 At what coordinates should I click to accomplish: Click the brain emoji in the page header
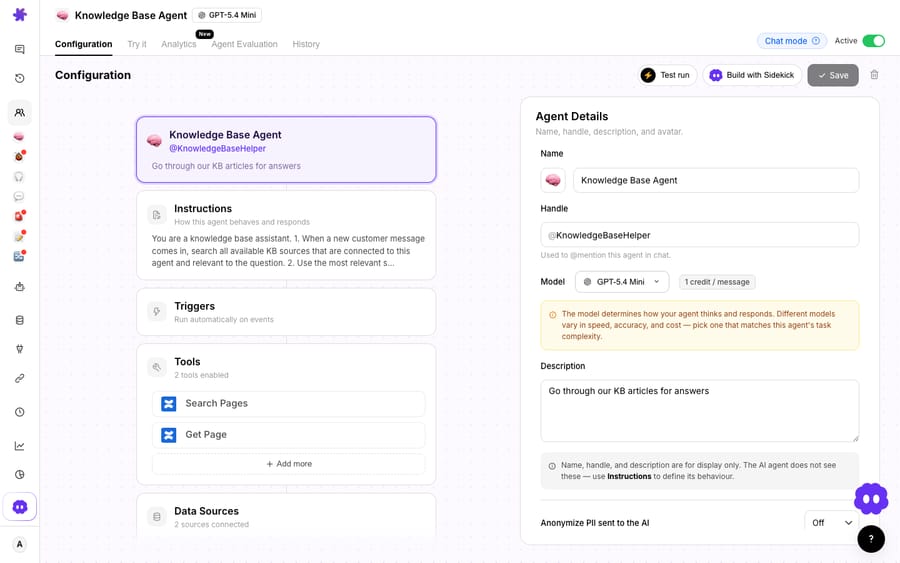click(62, 15)
